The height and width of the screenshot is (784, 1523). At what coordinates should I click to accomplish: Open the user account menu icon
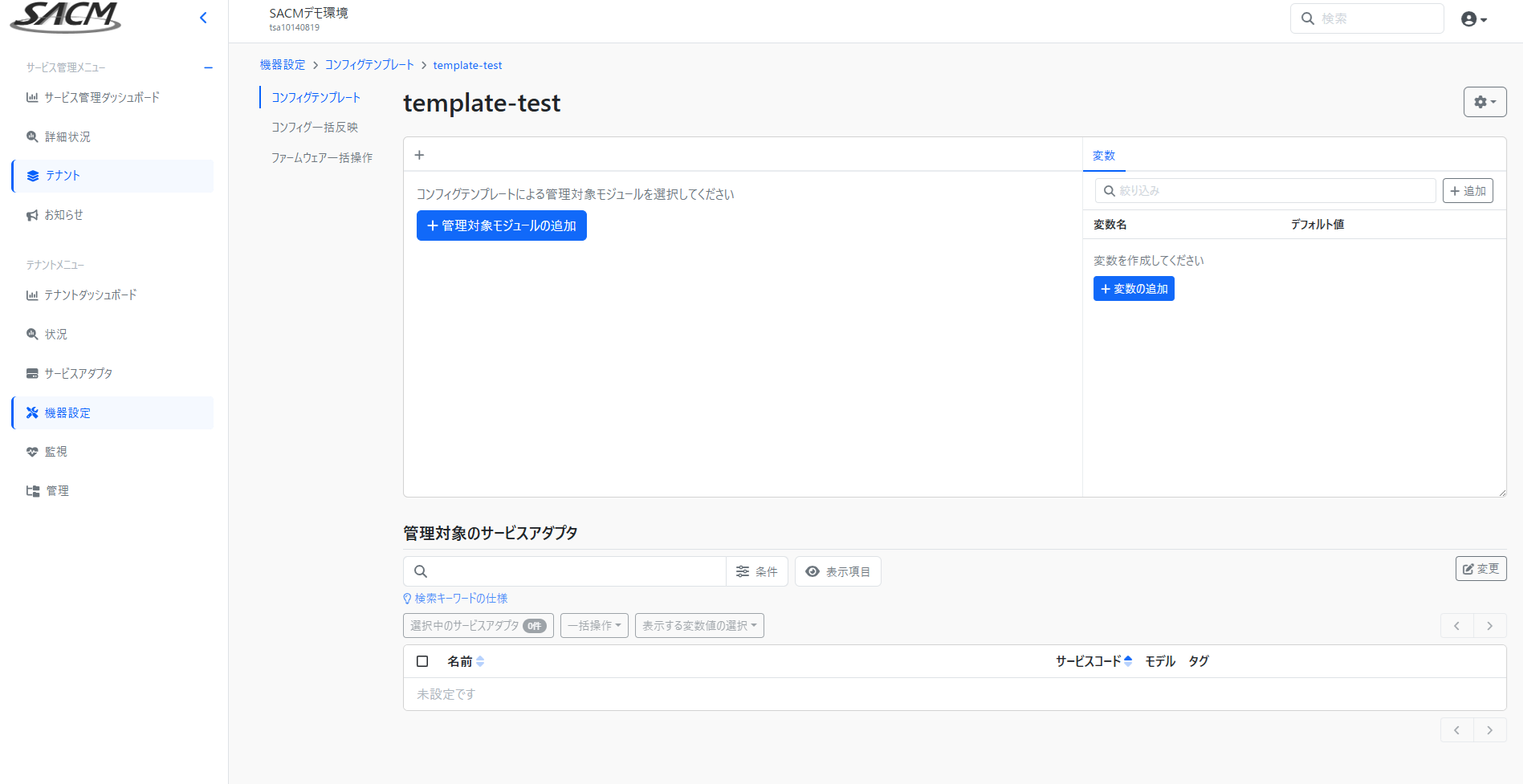click(1473, 19)
